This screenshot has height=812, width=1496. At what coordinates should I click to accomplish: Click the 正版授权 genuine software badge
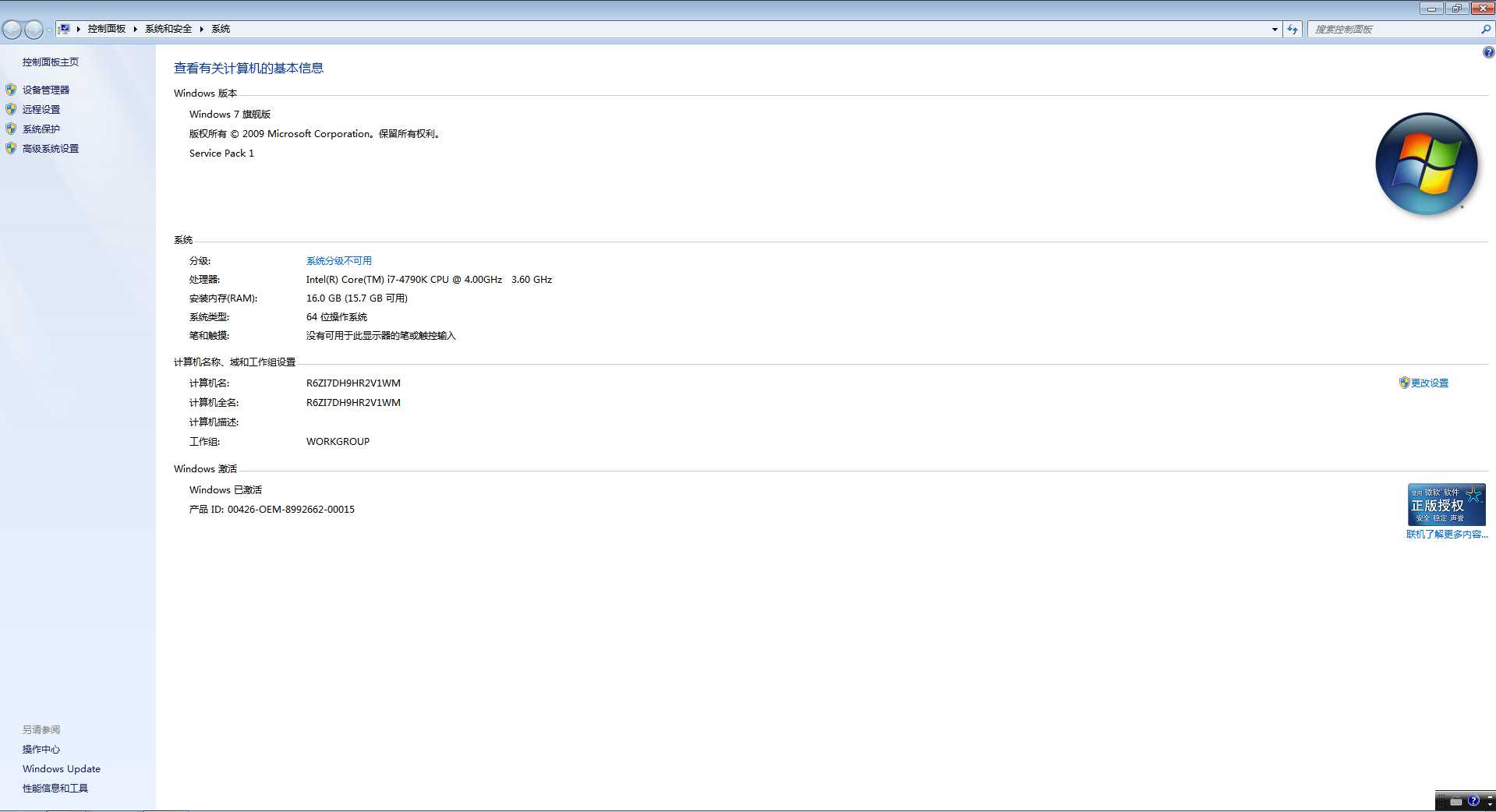point(1446,504)
